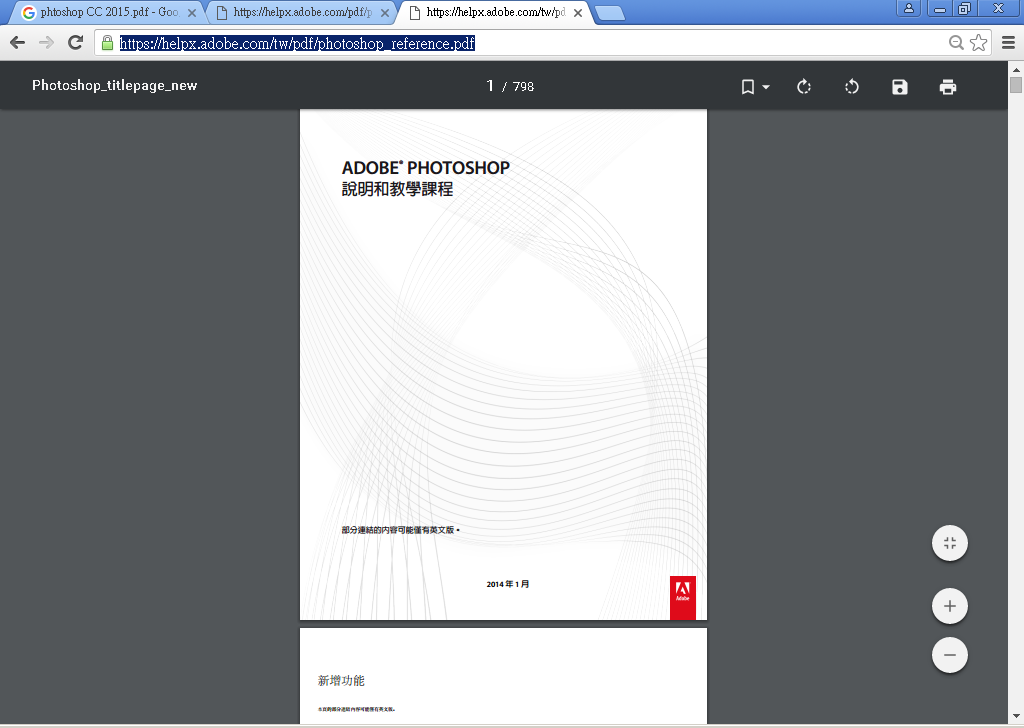The height and width of the screenshot is (728, 1024).
Task: Switch to the second helpx.adobe.com/pdf tab
Action: (x=302, y=12)
